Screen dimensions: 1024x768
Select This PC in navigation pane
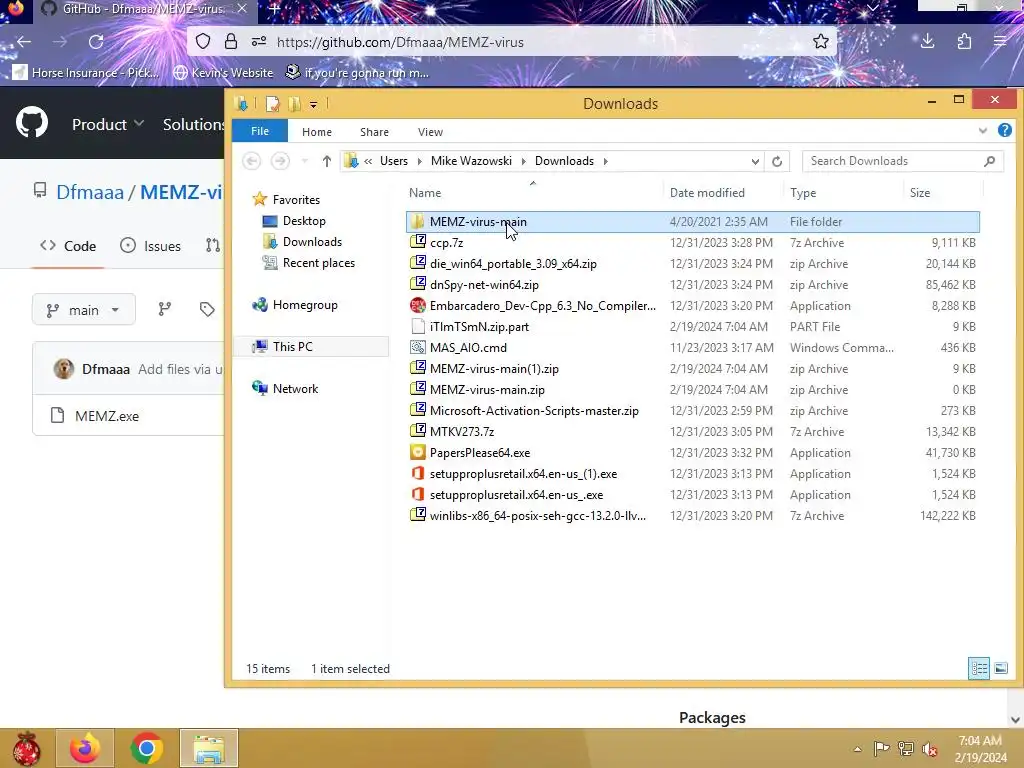pyautogui.click(x=293, y=347)
